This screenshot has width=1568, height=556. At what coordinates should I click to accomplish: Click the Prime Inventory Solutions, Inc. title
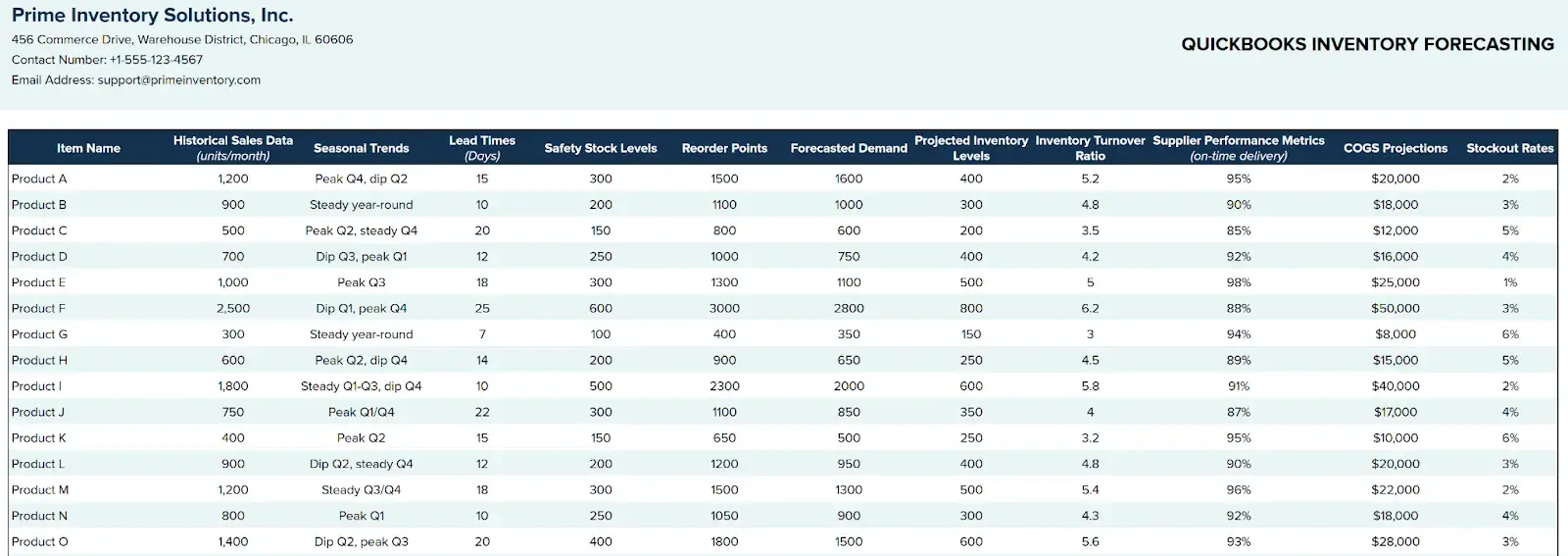click(152, 16)
